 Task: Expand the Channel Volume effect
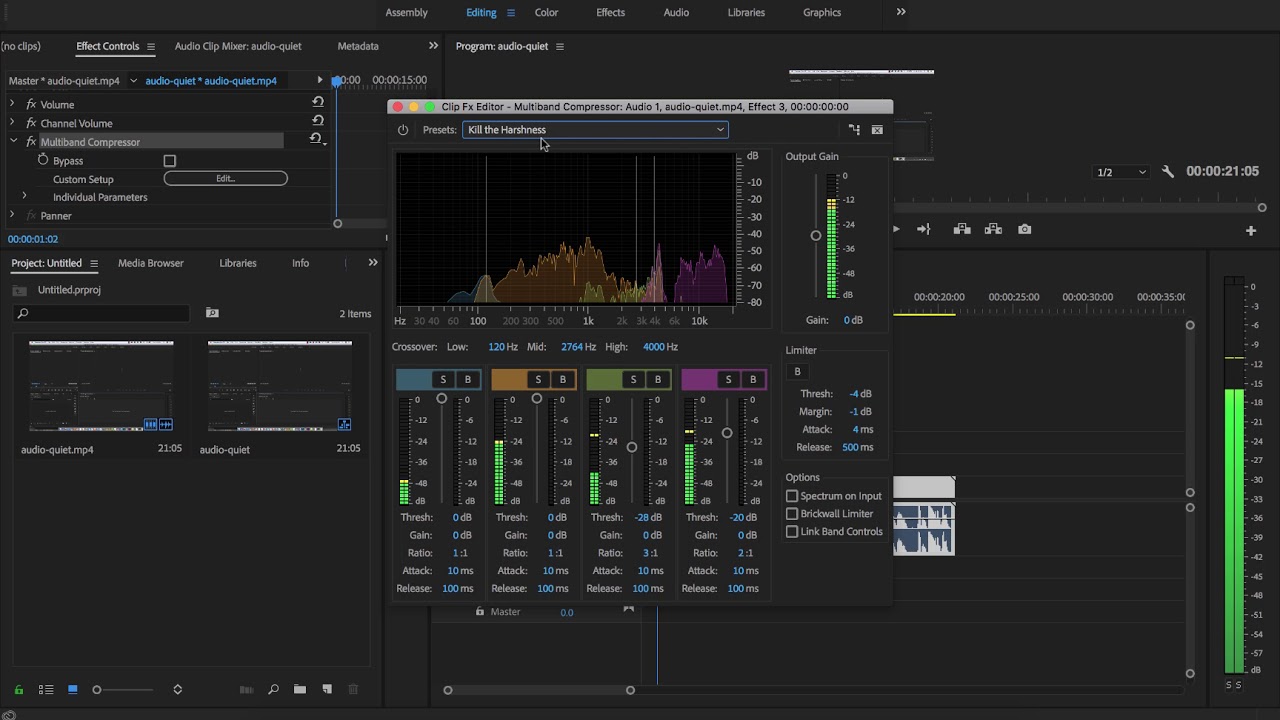click(12, 123)
